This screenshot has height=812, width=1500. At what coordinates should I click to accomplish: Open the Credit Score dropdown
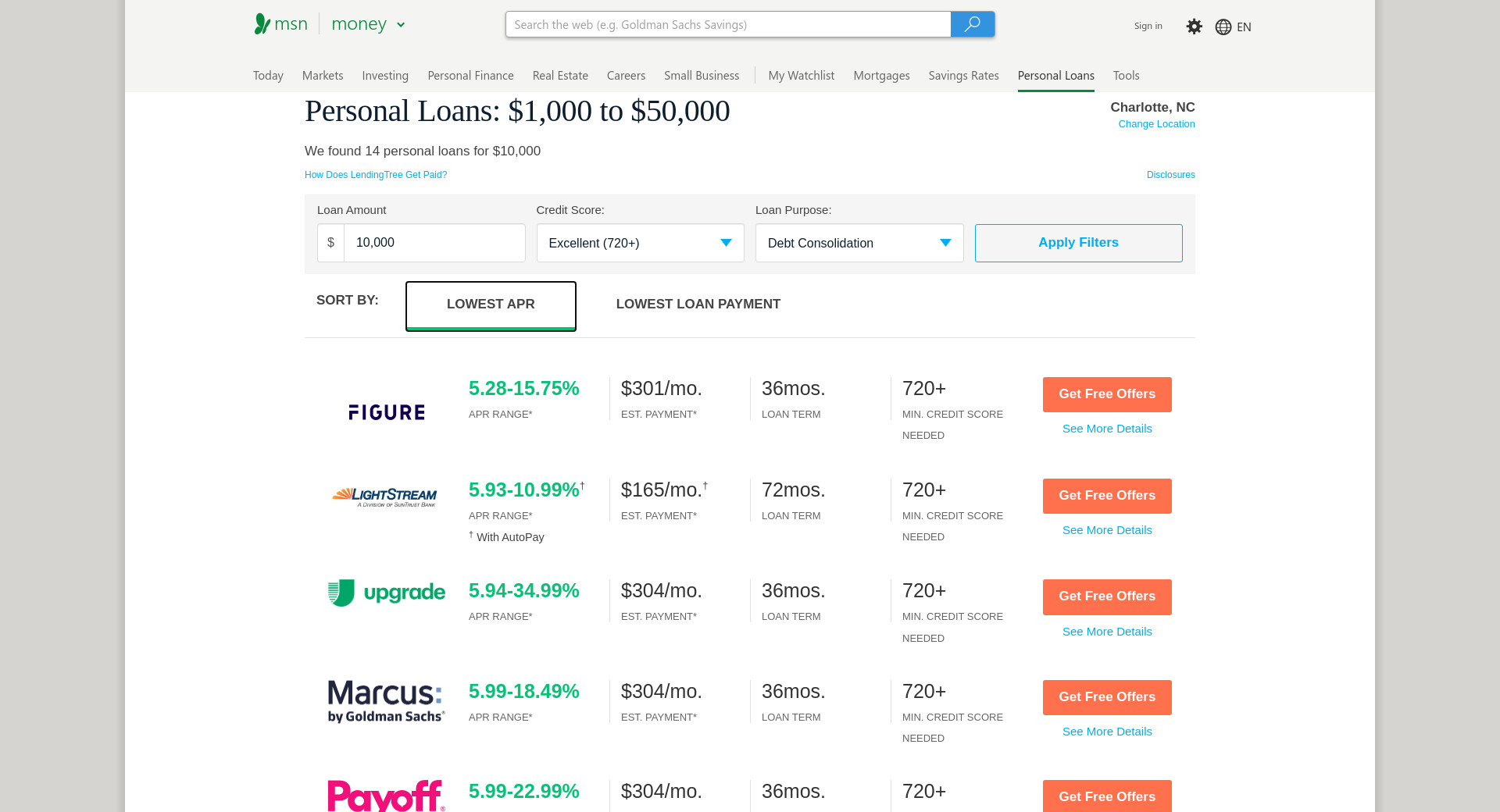point(640,243)
